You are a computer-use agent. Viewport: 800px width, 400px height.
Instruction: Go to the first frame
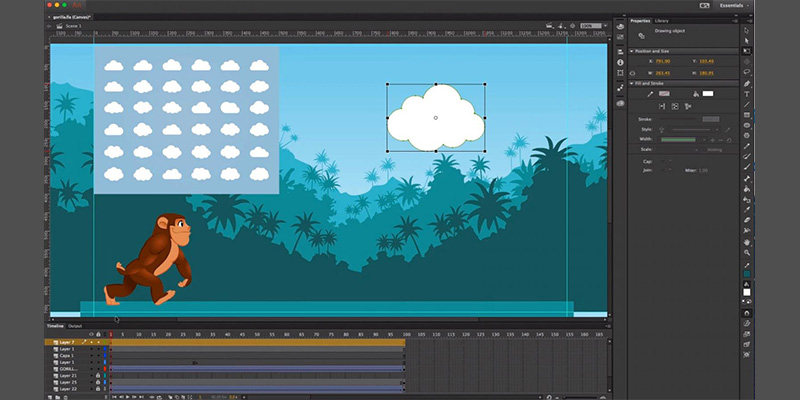pos(114,397)
